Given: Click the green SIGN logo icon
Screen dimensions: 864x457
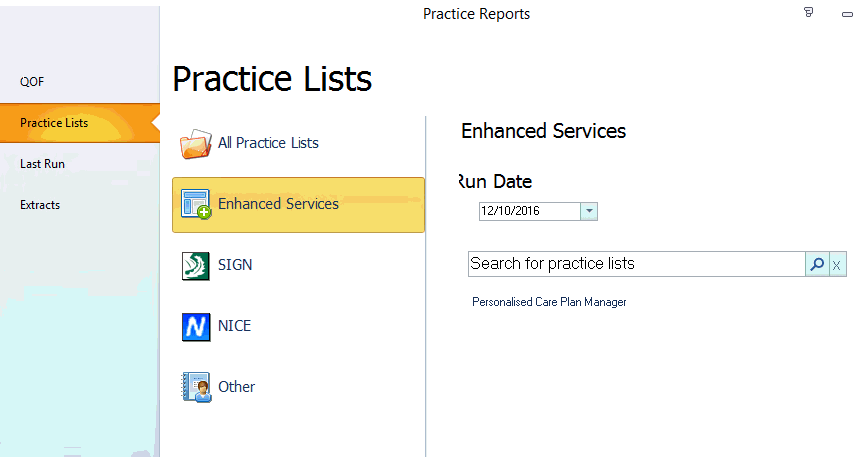Looking at the screenshot, I should (x=196, y=266).
